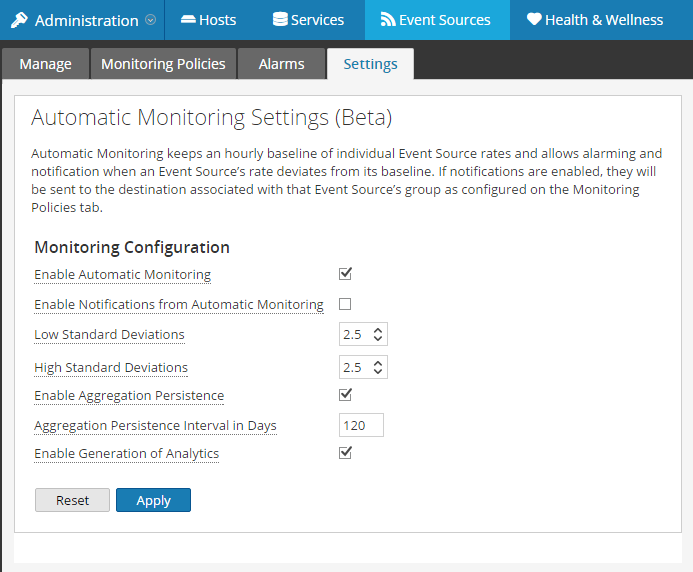Click the Reset button

[72, 500]
